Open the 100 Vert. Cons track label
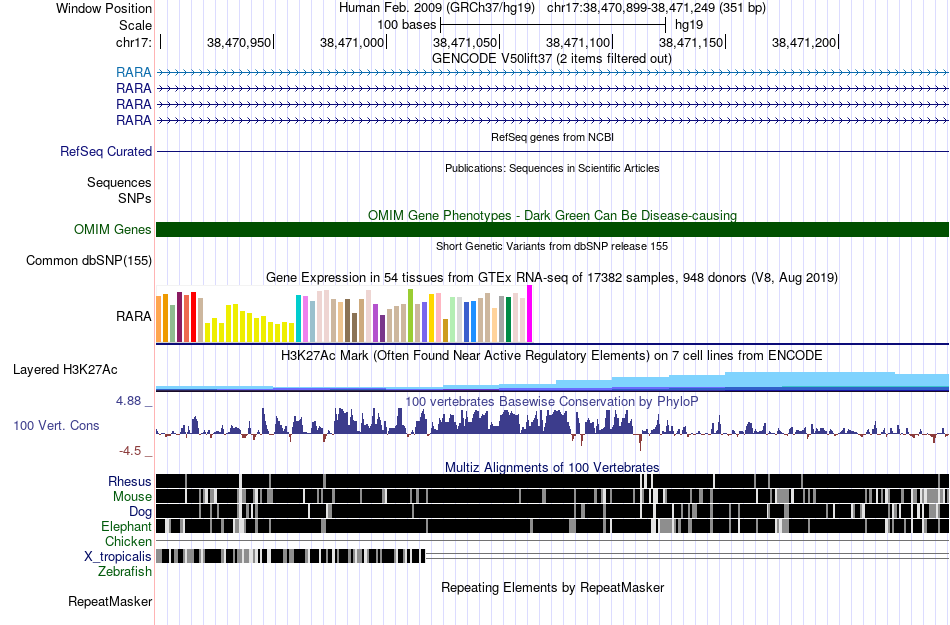This screenshot has width=950, height=625. [56, 426]
